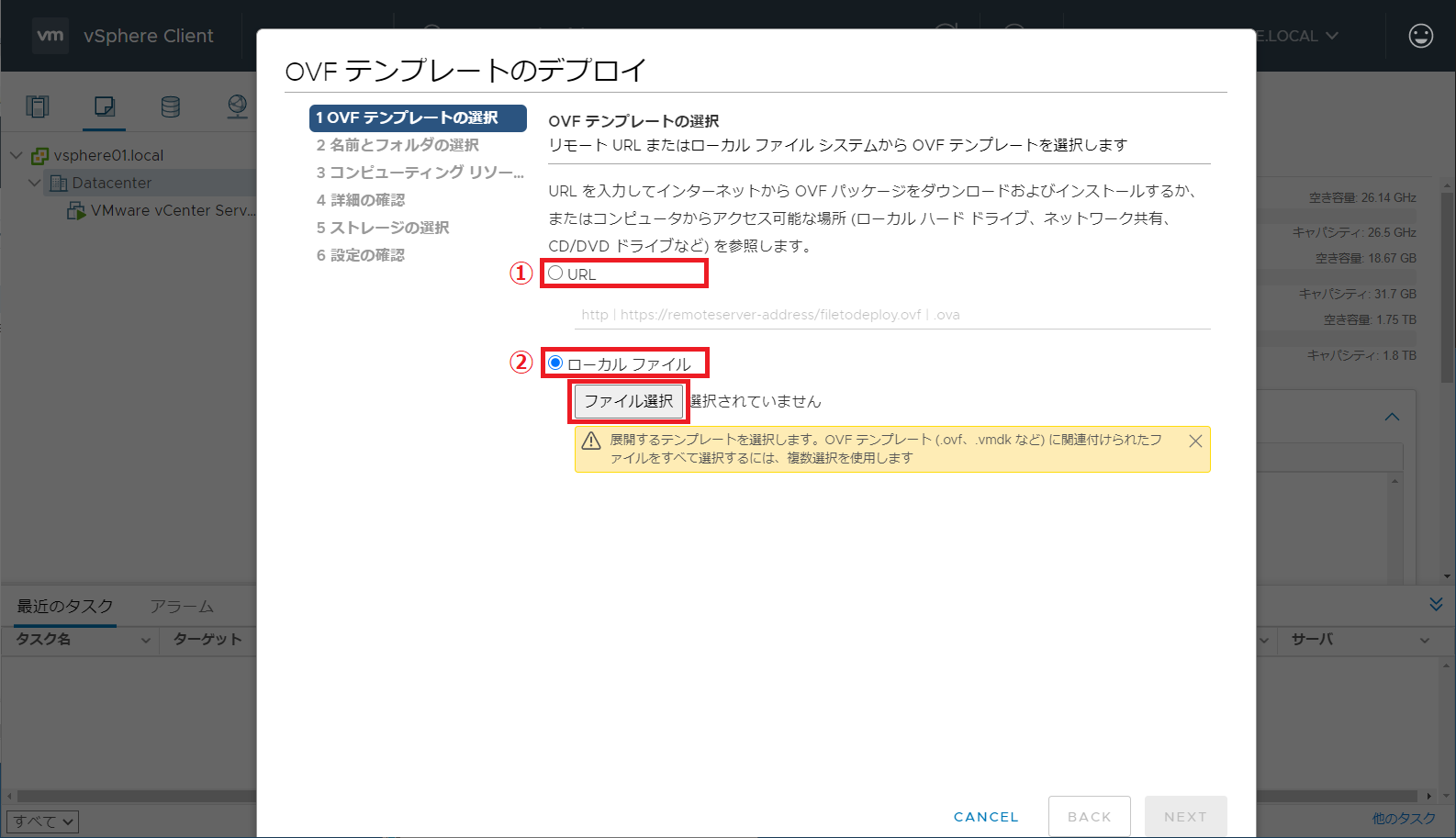
Task: Dismiss the yellow warning message
Action: 1195,441
